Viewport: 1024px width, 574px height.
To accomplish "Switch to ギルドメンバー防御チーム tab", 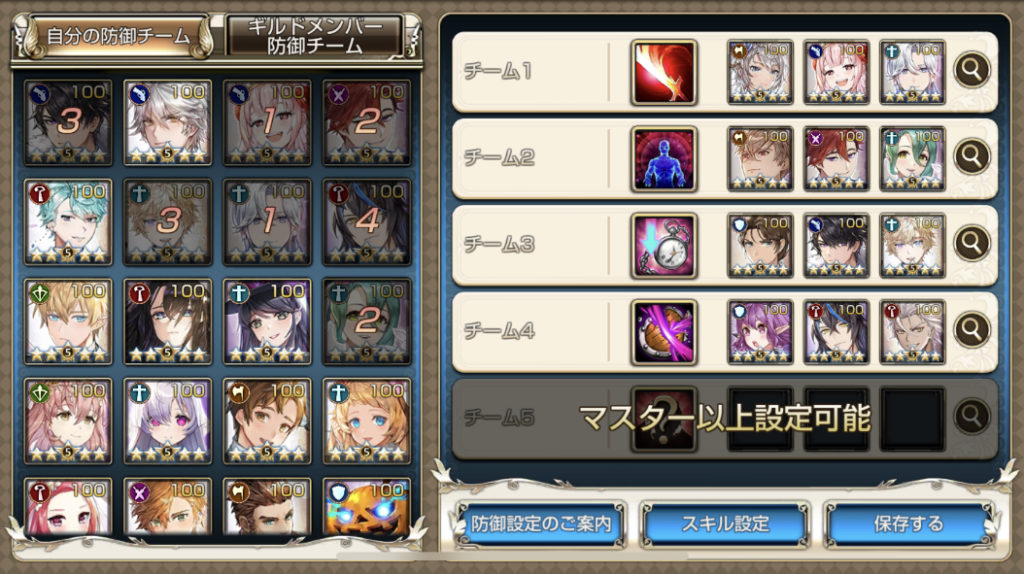I will [x=315, y=36].
